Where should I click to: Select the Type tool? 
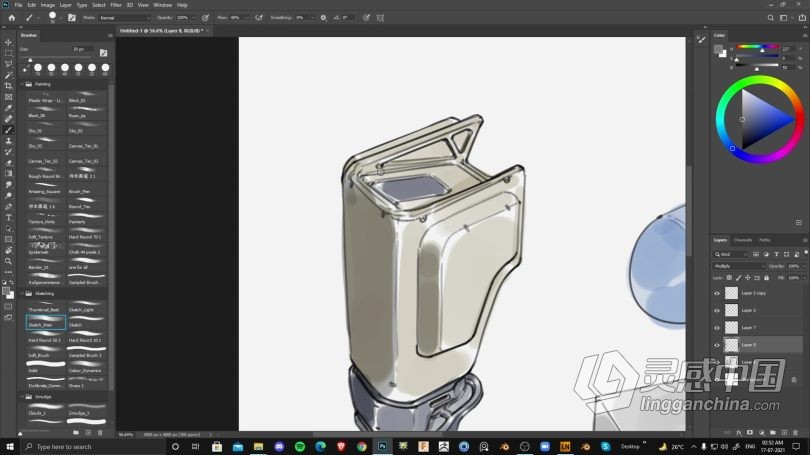click(x=8, y=217)
